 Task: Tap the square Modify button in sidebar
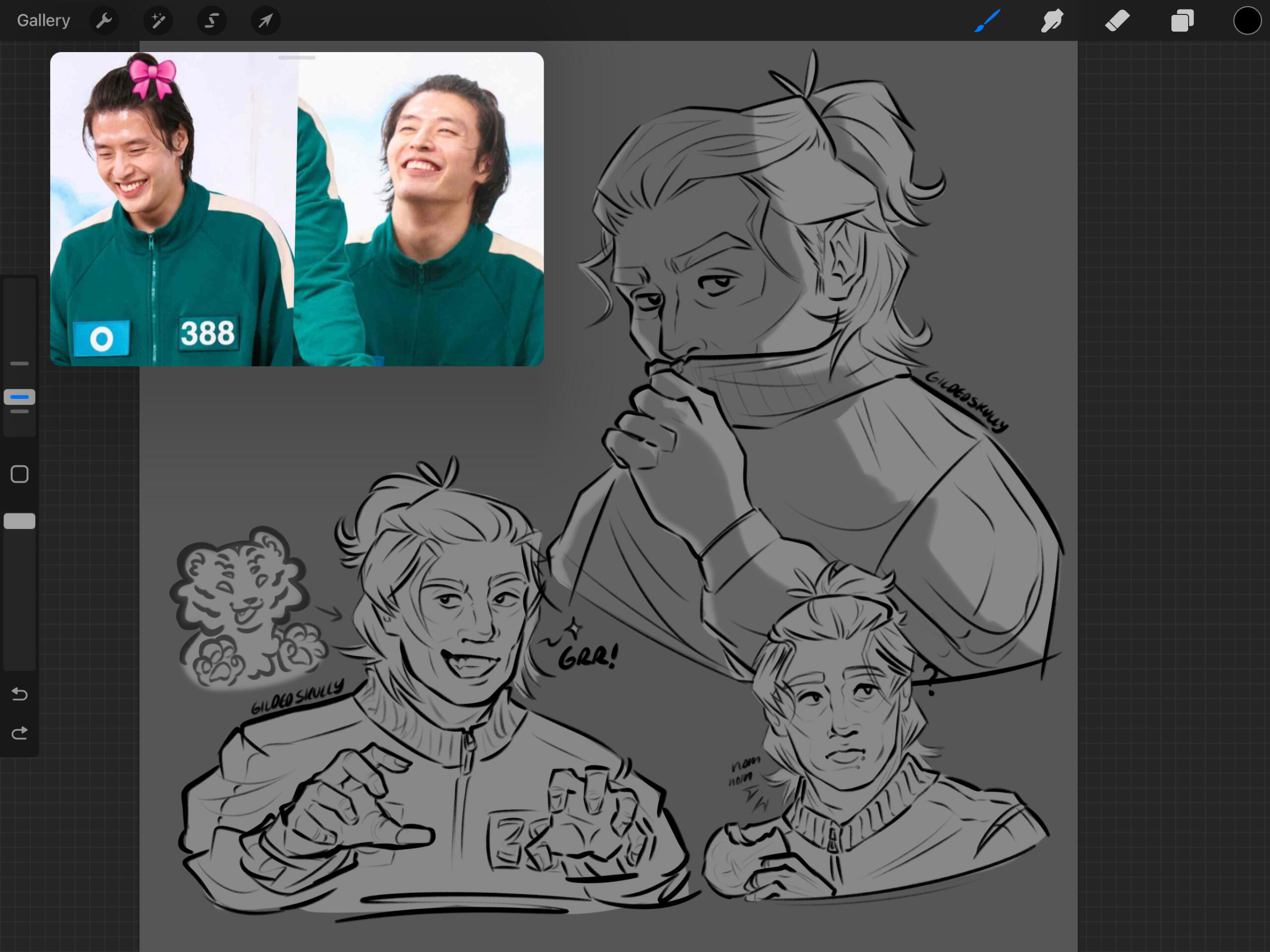click(19, 474)
